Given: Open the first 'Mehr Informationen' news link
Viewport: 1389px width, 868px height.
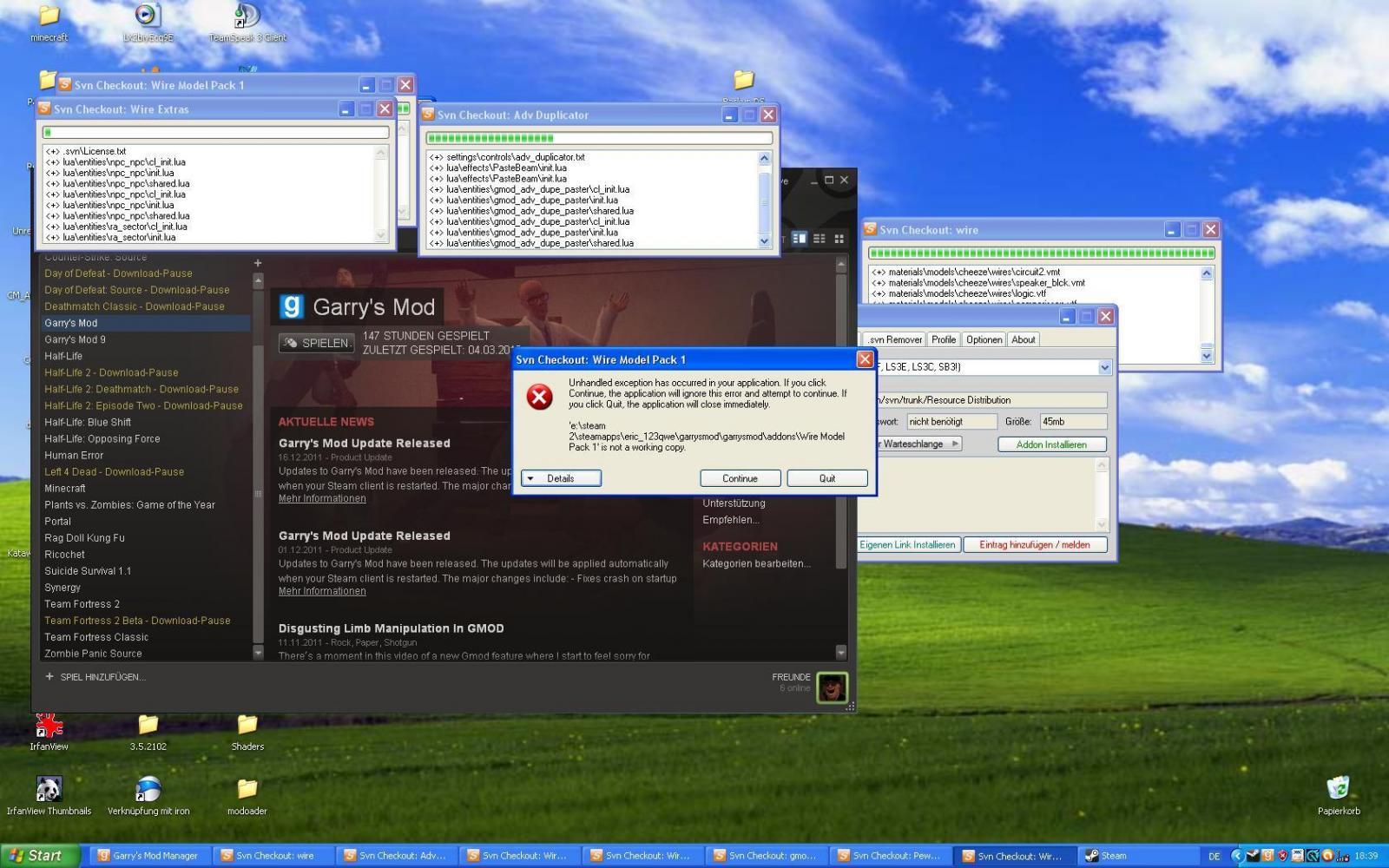Looking at the screenshot, I should pyautogui.click(x=322, y=498).
